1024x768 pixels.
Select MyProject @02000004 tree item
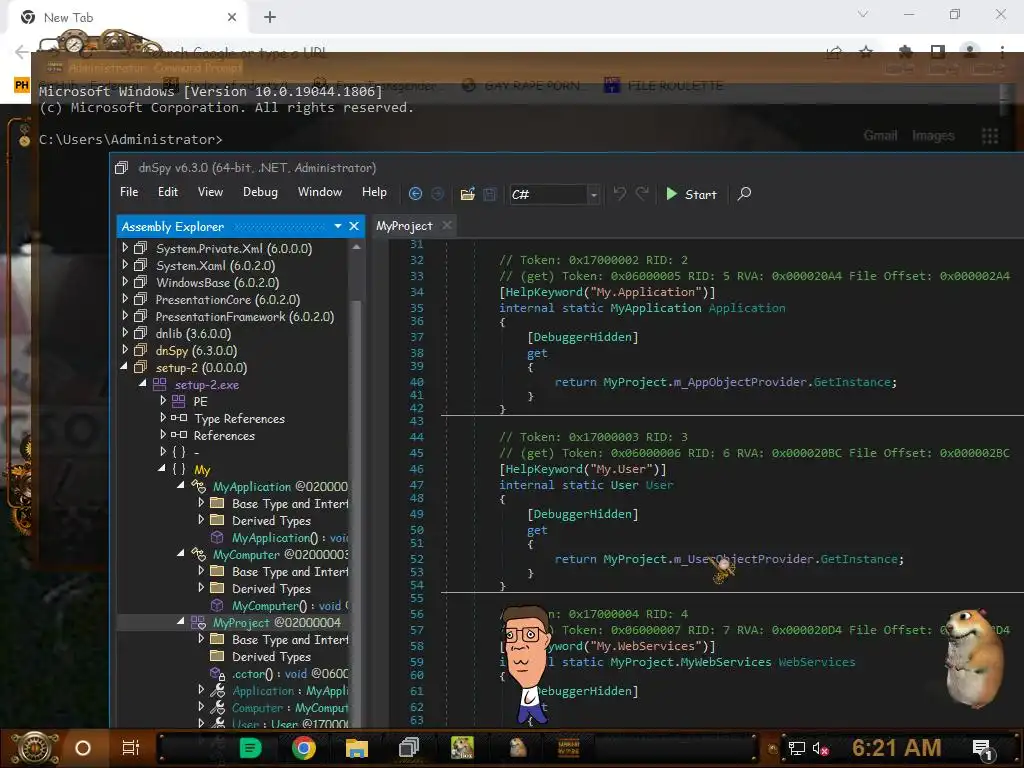tap(276, 623)
